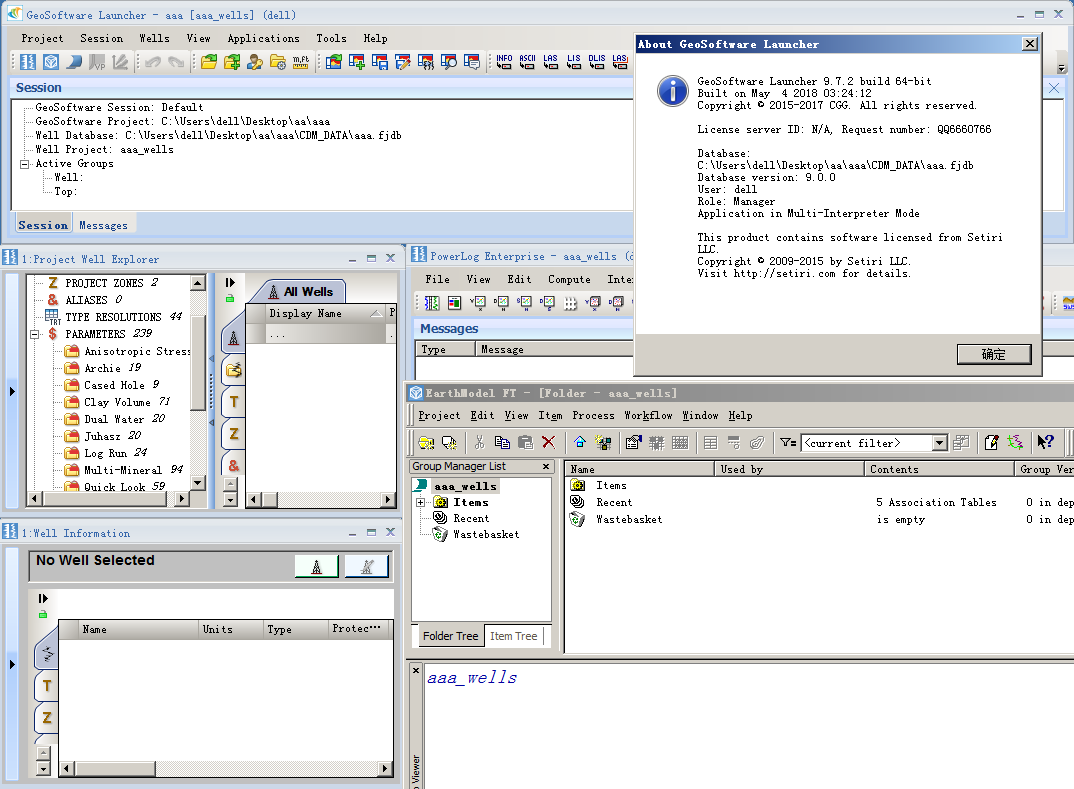Screen dimensions: 1074x789
Task: Select TYPE RESOLUTIONS tree item
Action: [x=114, y=316]
